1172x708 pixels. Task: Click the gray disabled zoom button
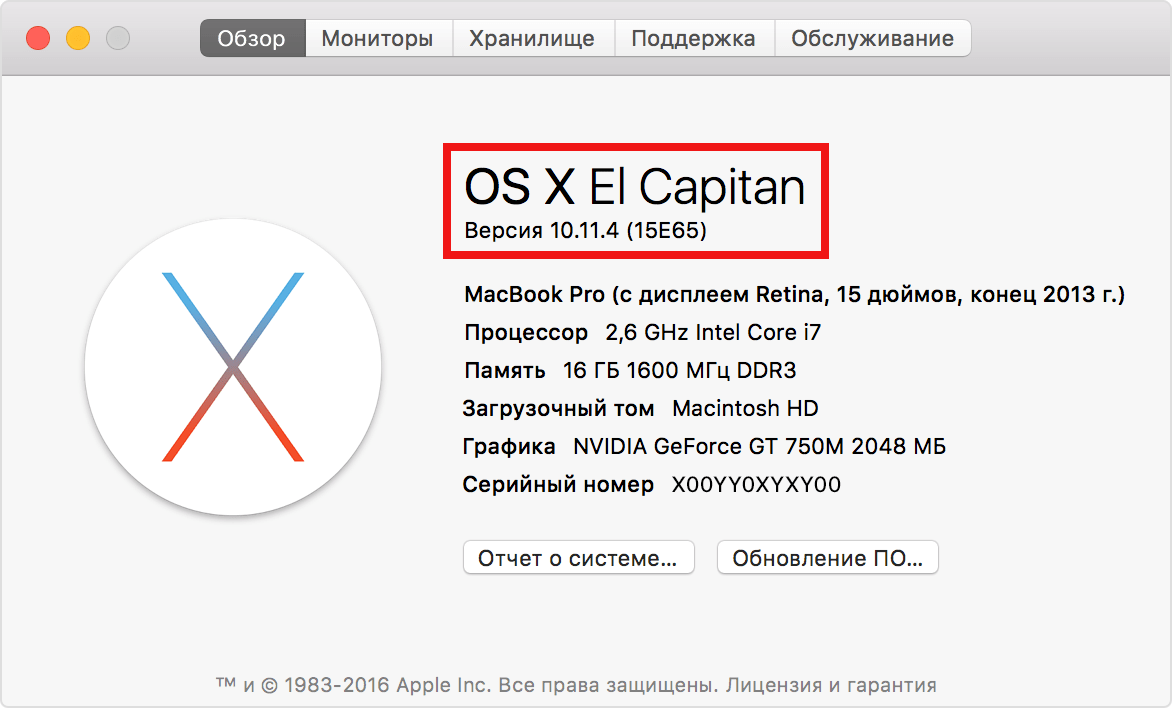[x=118, y=39]
